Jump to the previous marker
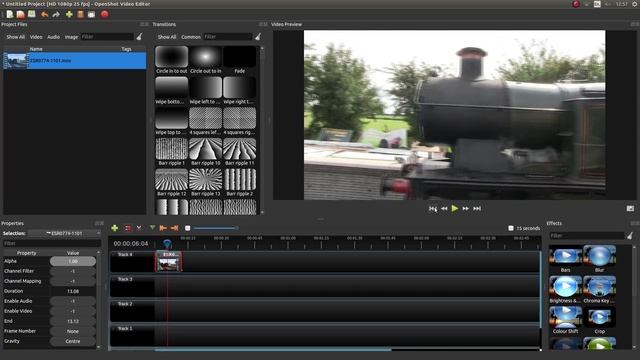Image resolution: width=640 pixels, height=360 pixels. (163, 228)
